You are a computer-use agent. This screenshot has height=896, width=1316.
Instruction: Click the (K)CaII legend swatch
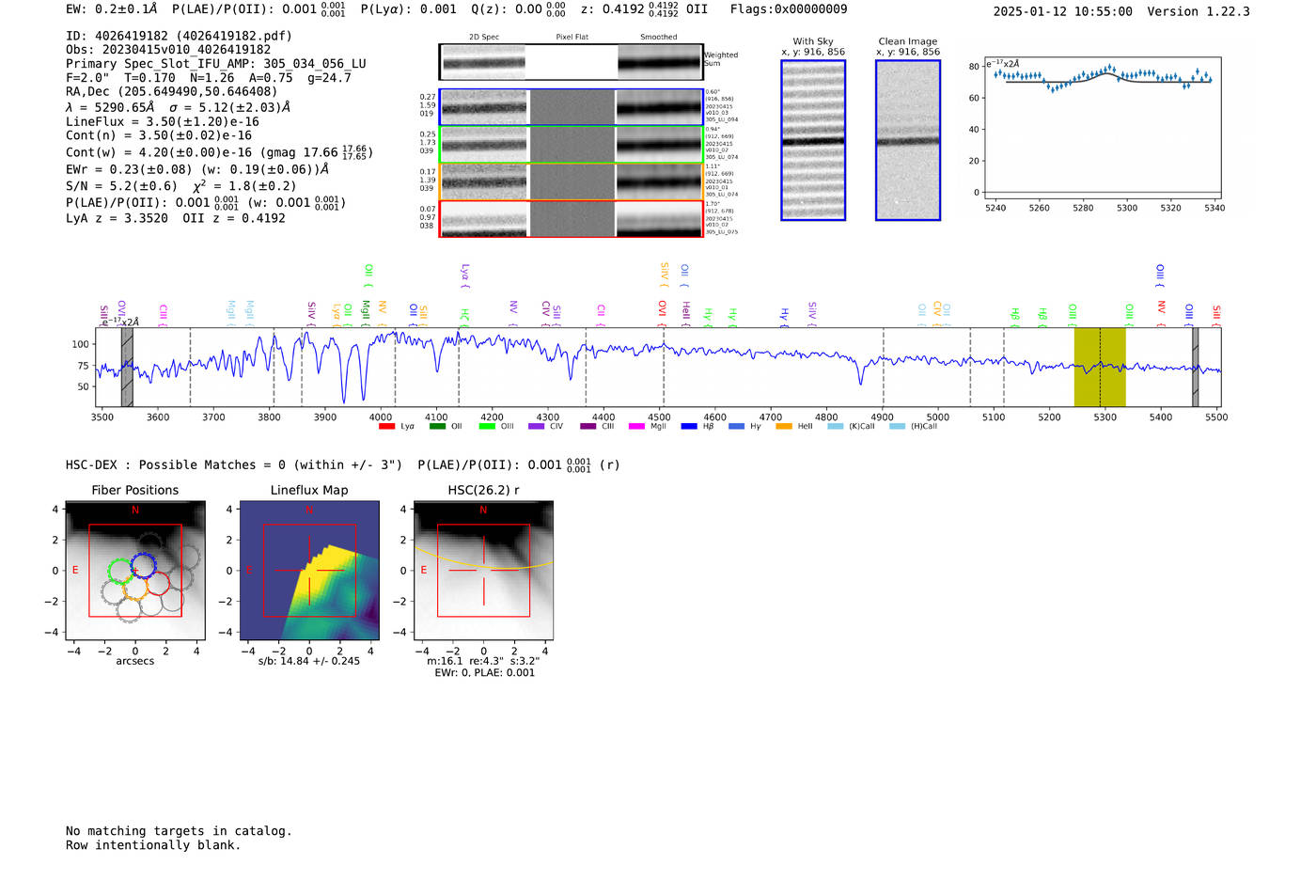pyautogui.click(x=836, y=427)
